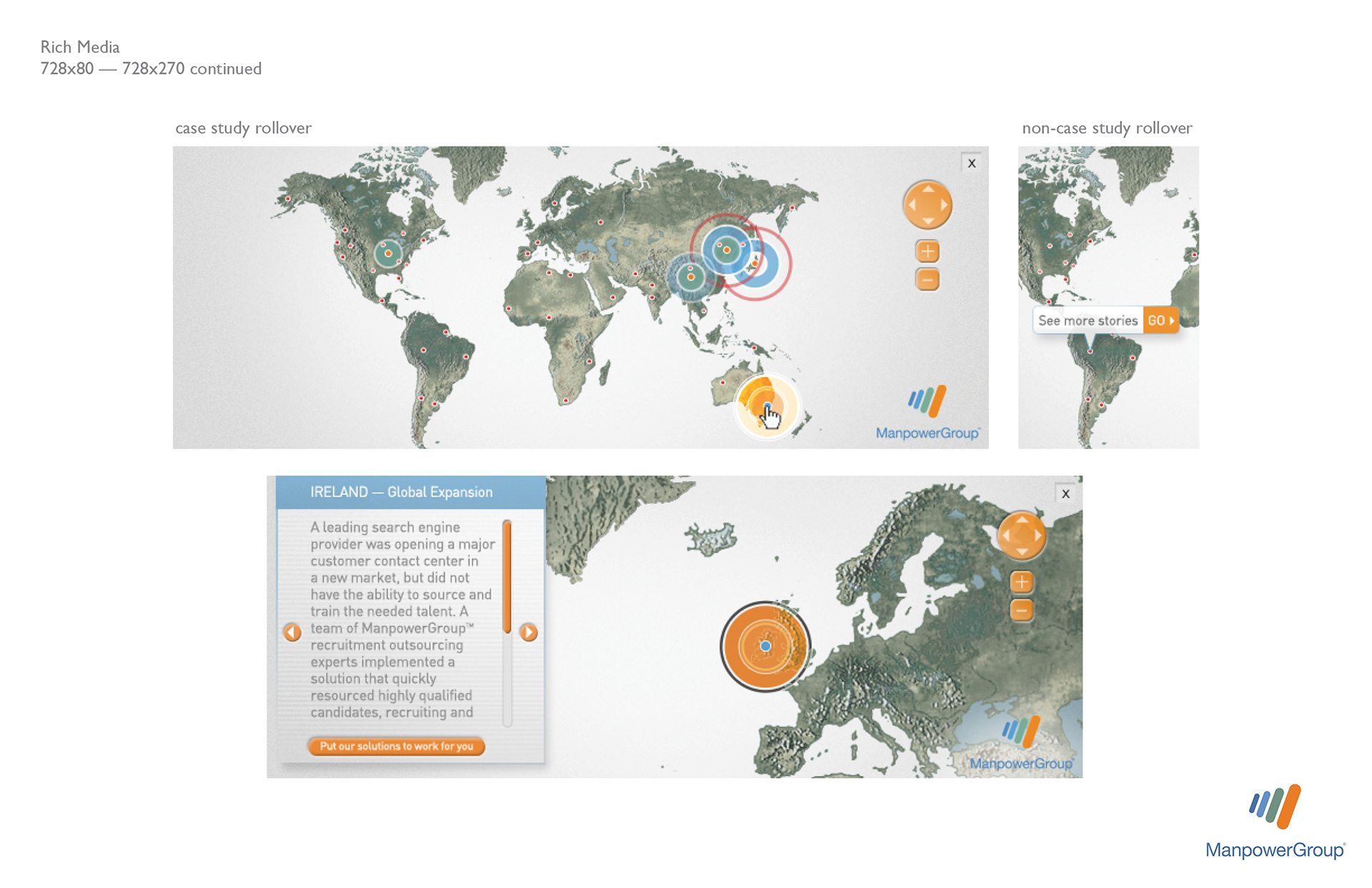Go to previous story with left orange arrow
The image size is (1372, 888).
point(292,632)
